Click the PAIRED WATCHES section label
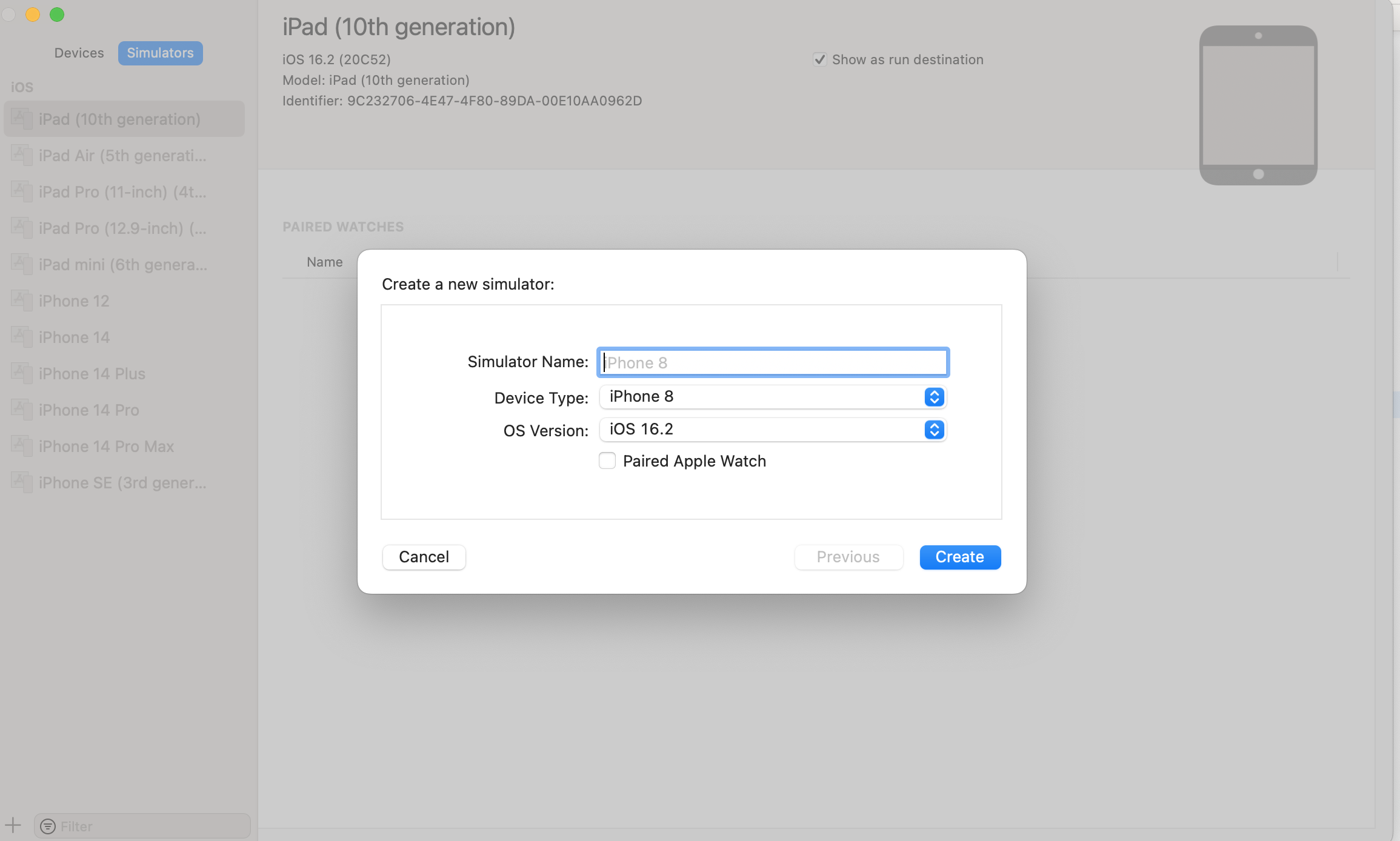 pos(343,227)
